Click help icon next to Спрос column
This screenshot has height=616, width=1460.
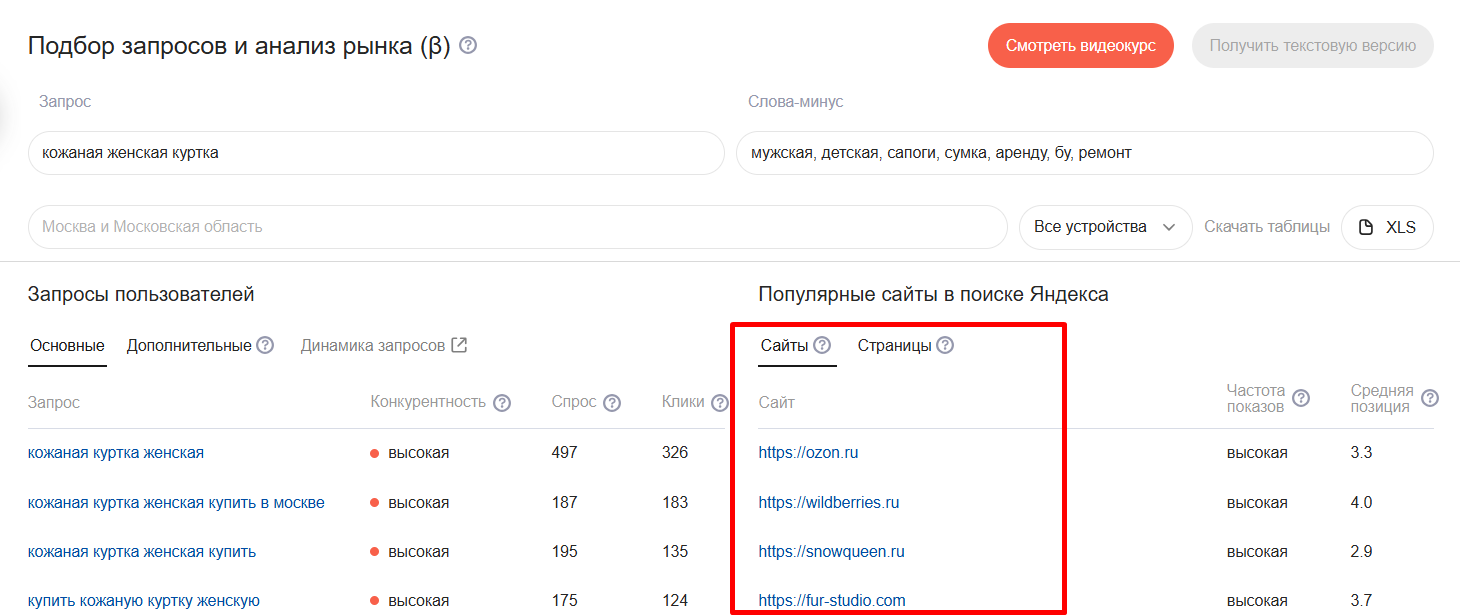(x=612, y=403)
